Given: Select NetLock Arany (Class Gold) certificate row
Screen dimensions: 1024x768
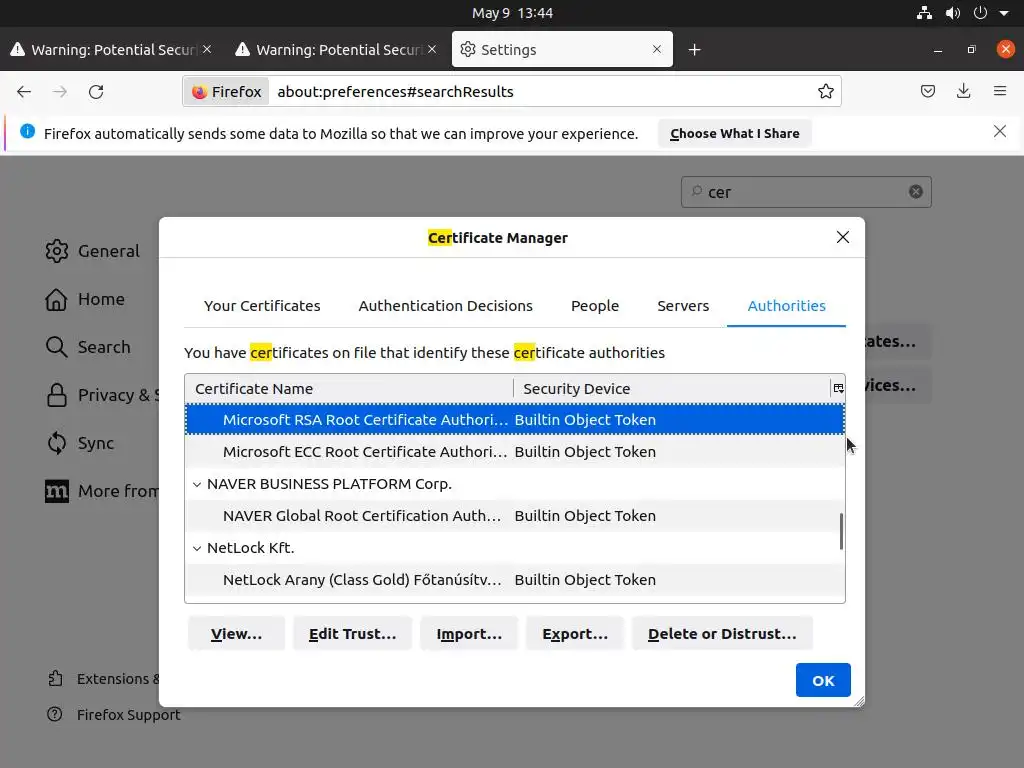Looking at the screenshot, I should pos(515,579).
